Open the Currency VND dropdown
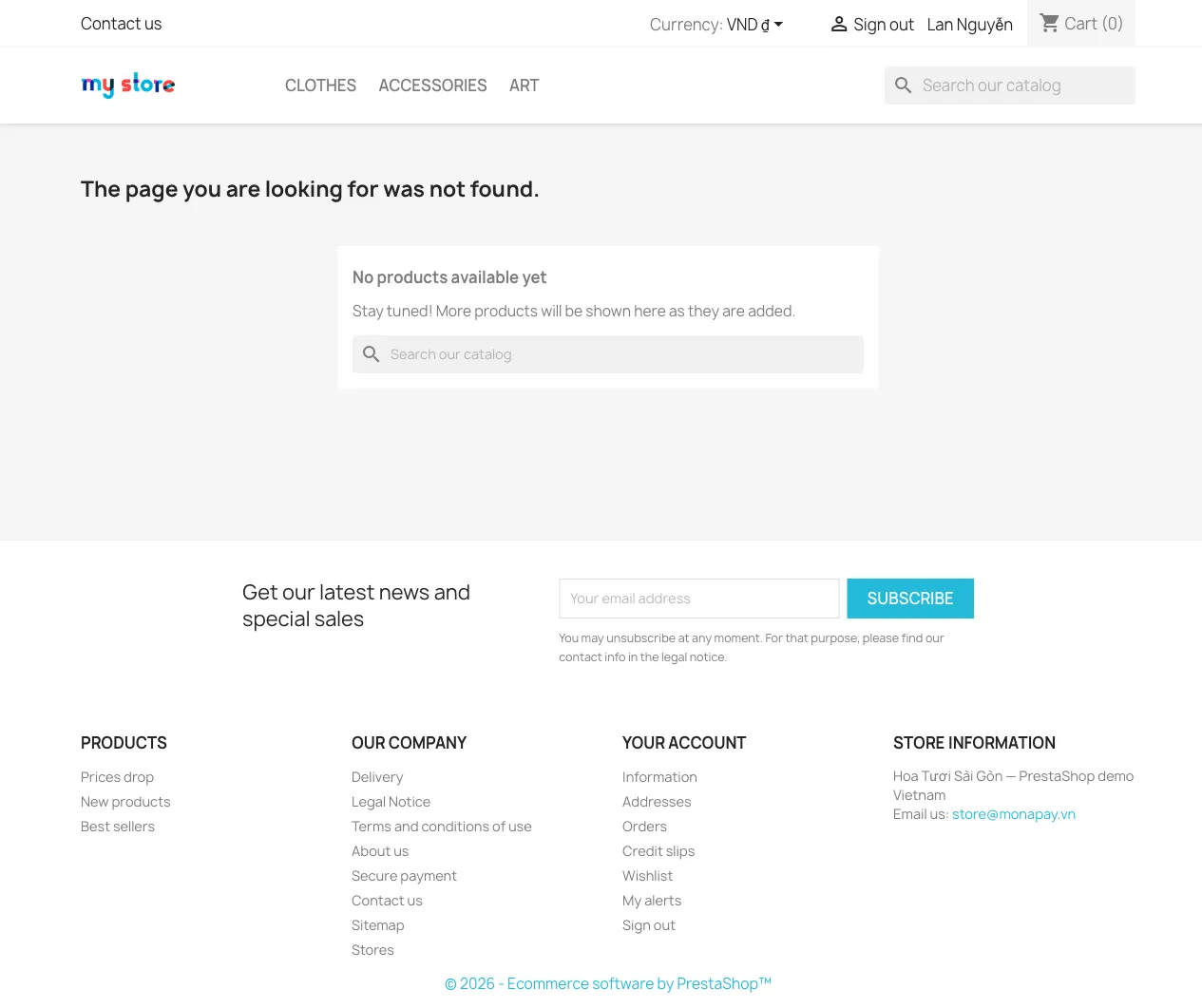Screen dimensions: 1202x1008 [754, 25]
